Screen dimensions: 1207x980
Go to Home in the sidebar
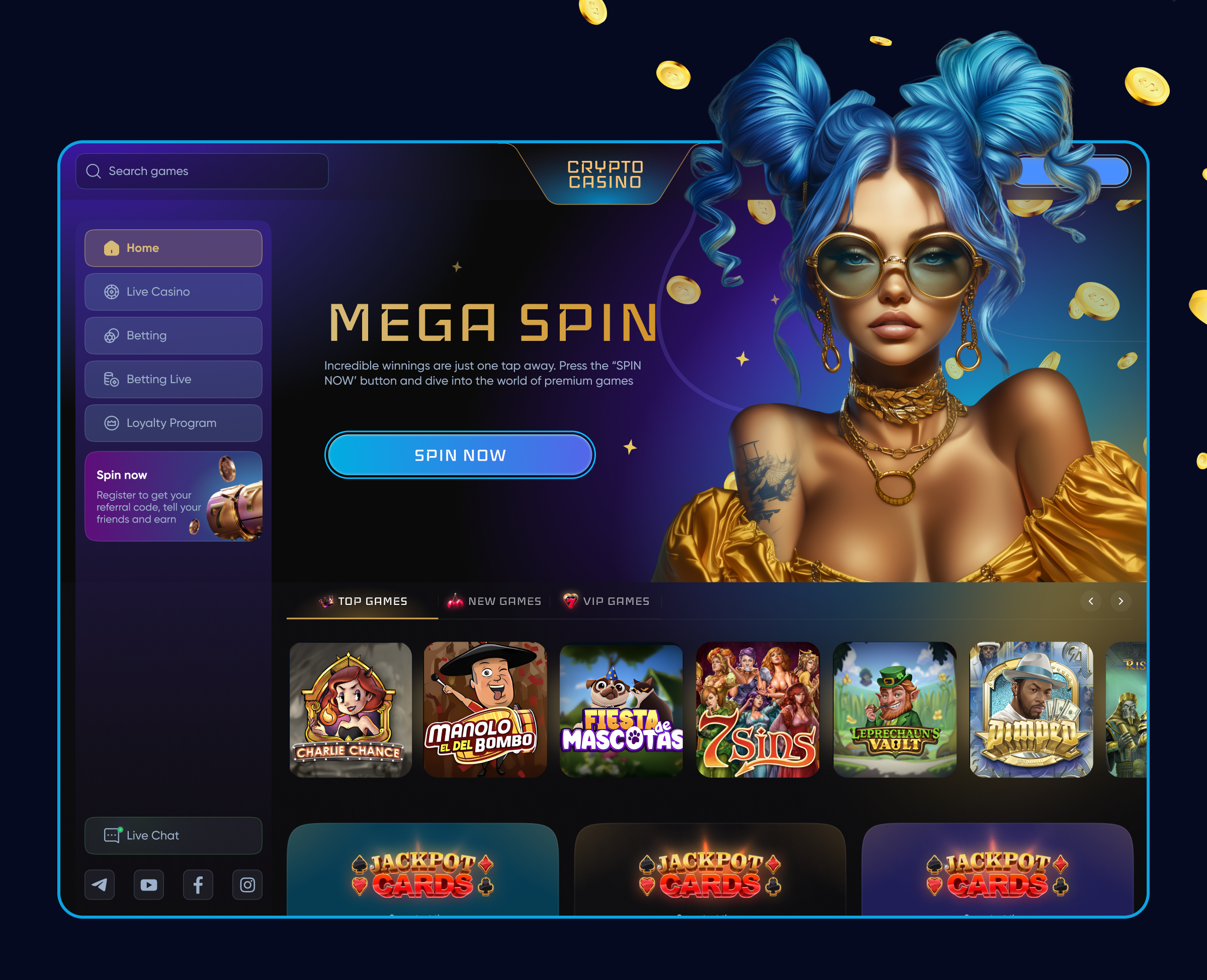point(174,248)
